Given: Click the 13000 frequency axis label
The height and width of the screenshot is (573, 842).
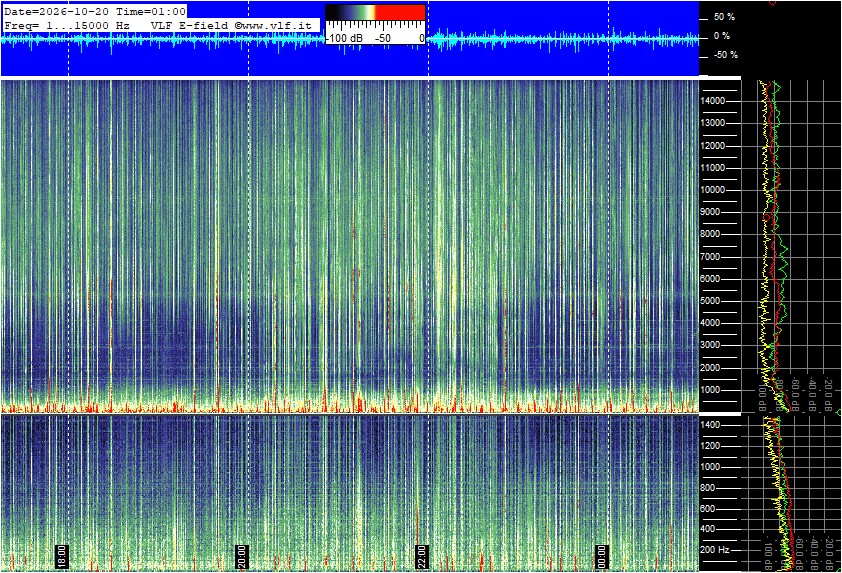Looking at the screenshot, I should click(713, 123).
